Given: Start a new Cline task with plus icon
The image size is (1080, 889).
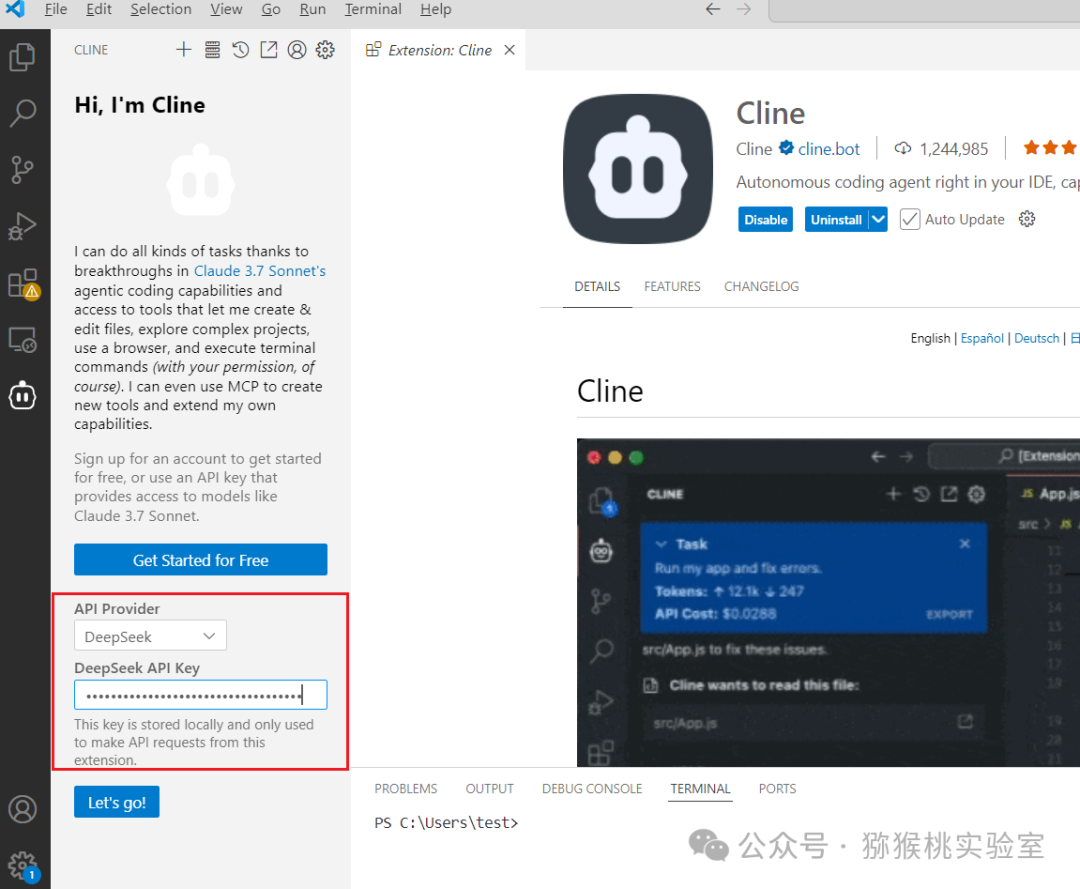Looking at the screenshot, I should pos(184,50).
